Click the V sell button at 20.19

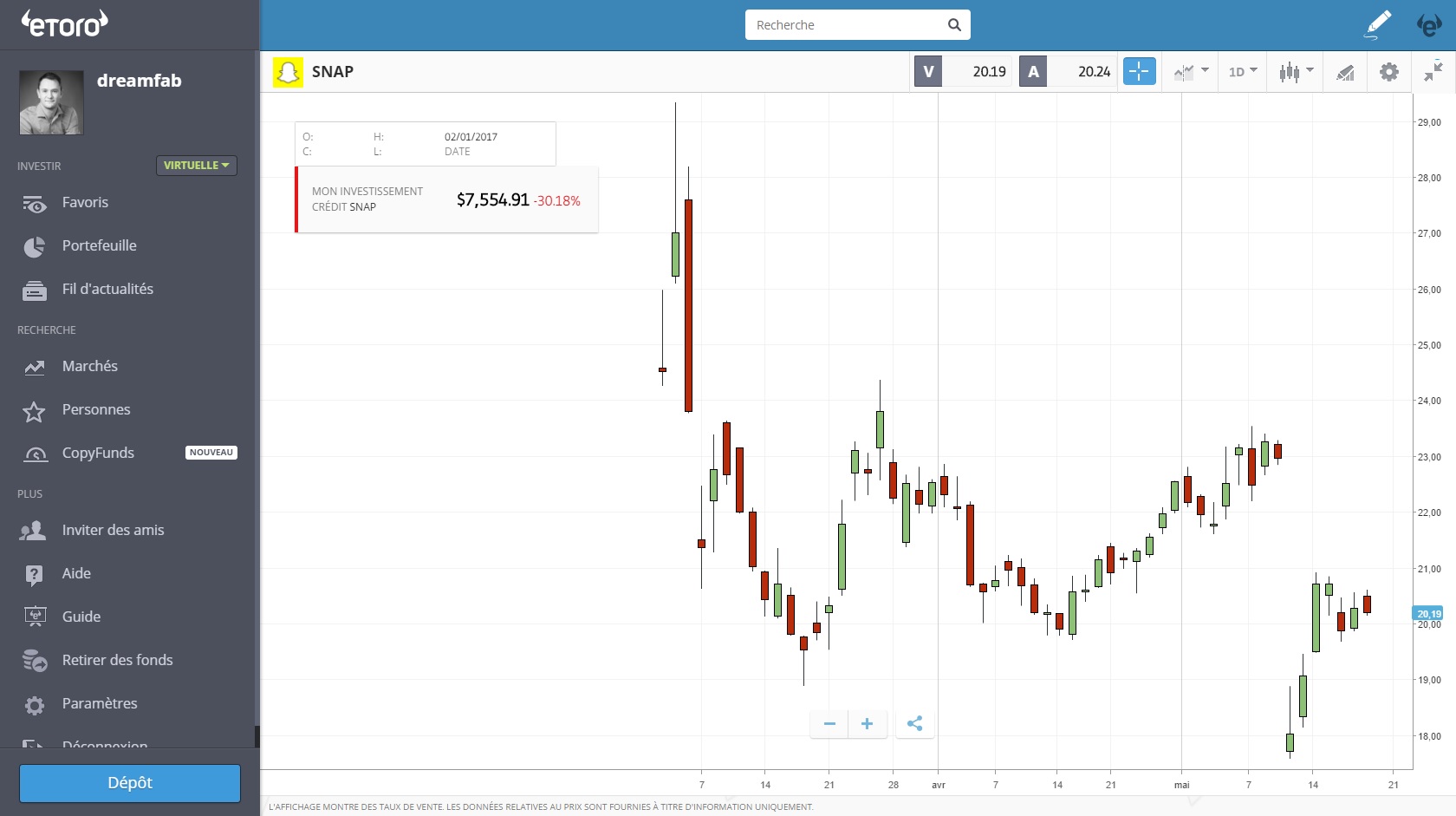point(962,71)
